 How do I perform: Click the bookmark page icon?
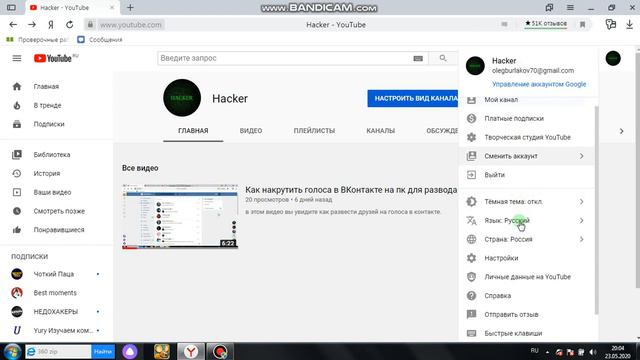(582, 24)
